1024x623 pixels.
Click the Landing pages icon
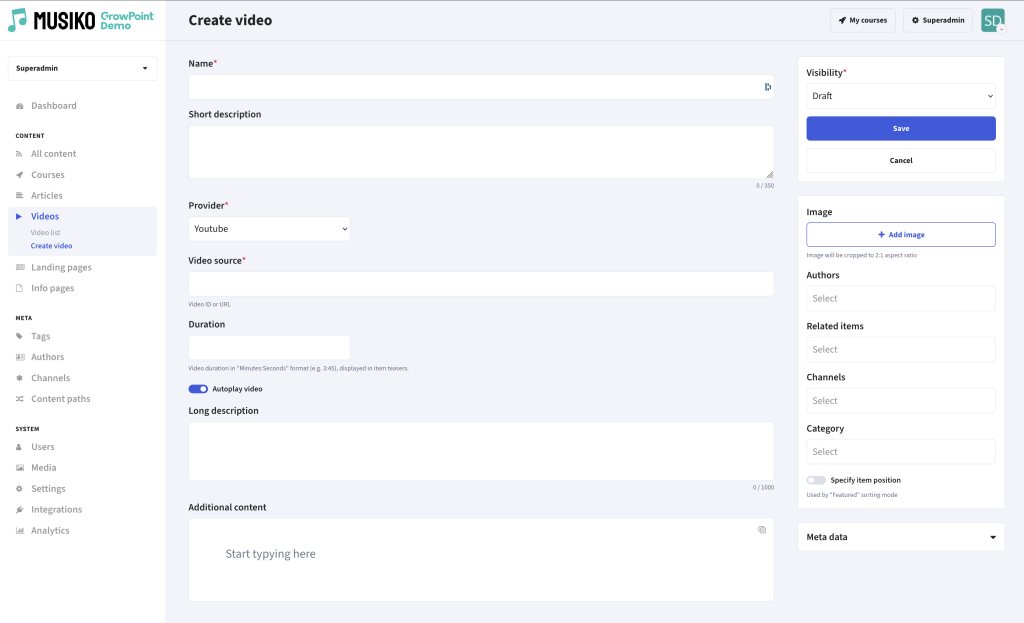[x=20, y=267]
